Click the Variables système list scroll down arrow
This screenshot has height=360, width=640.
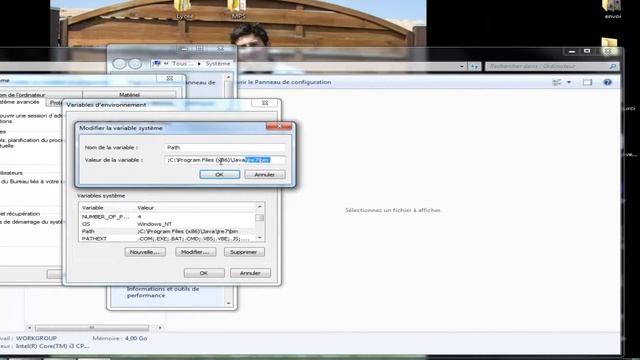point(260,238)
